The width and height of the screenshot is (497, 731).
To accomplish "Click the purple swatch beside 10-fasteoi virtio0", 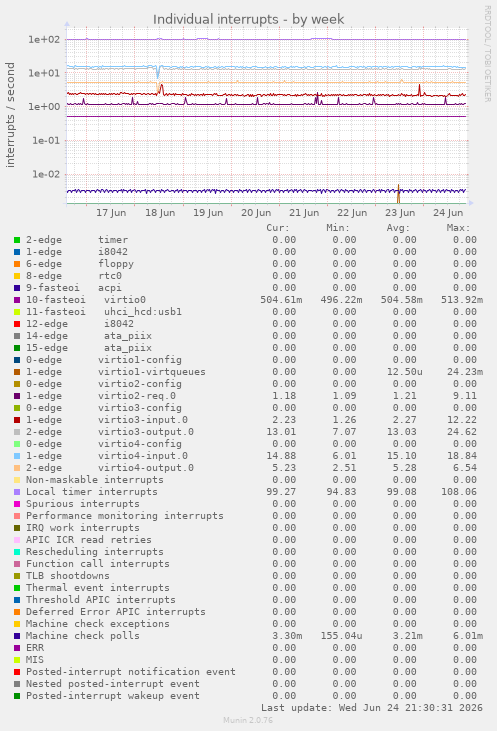I will coord(17,300).
